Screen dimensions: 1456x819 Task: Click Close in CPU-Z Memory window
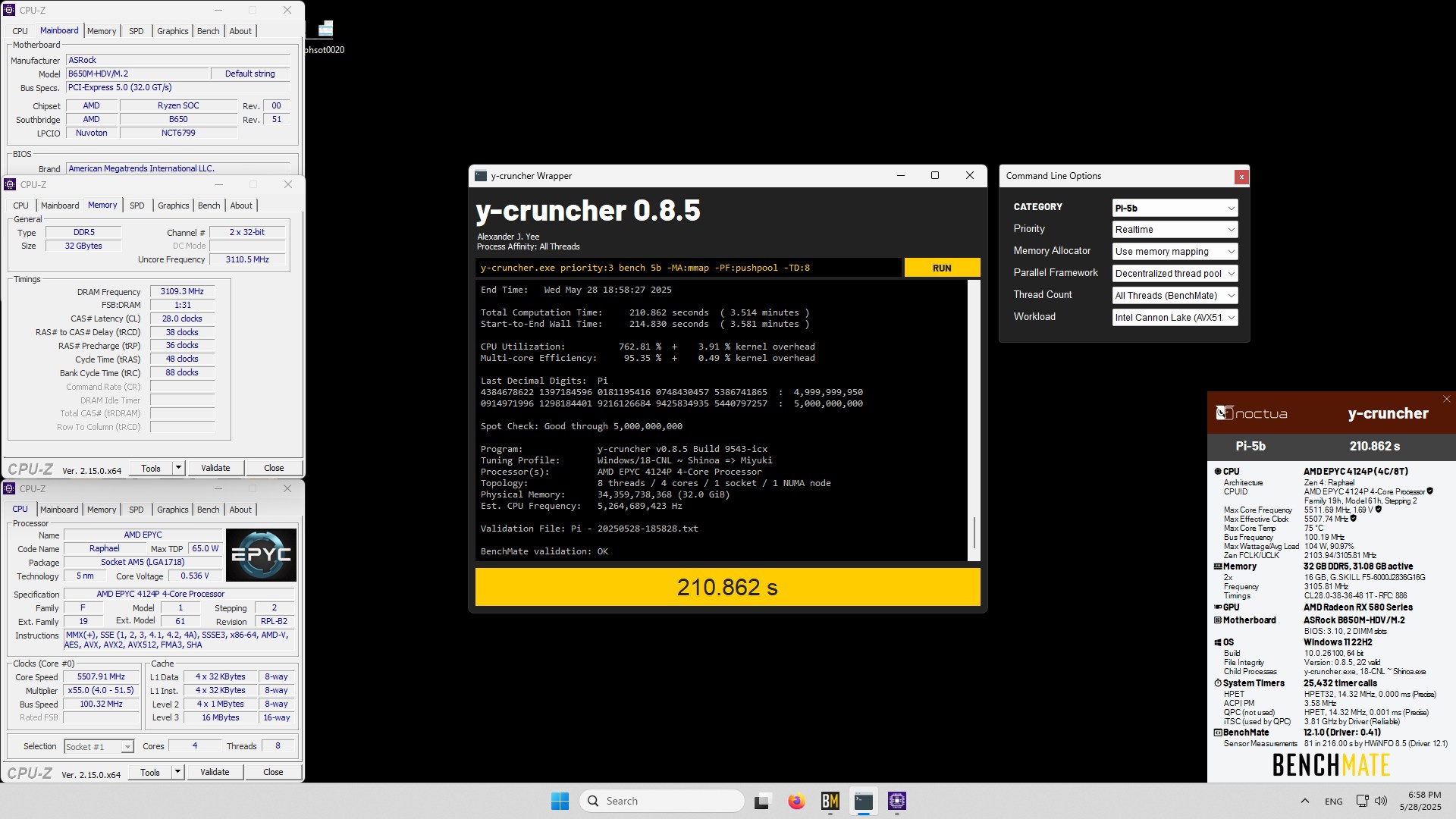point(274,468)
